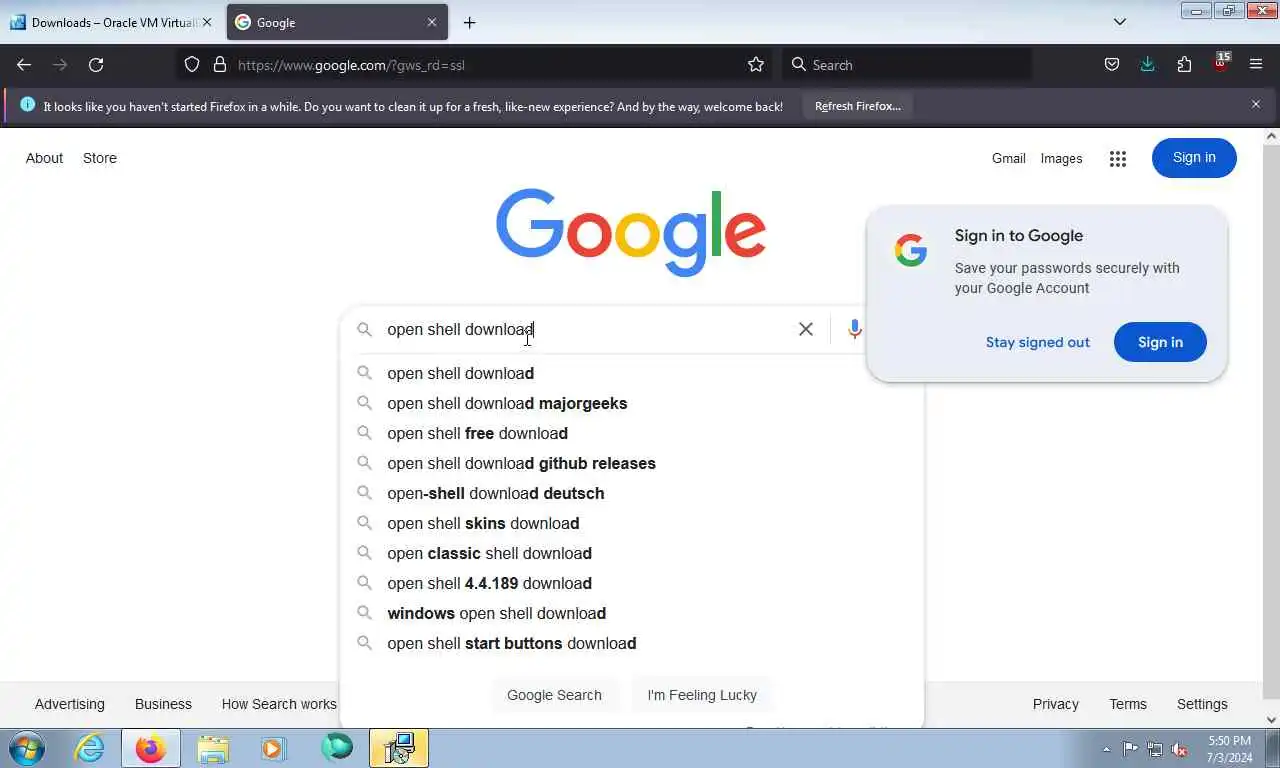Open the Firefox hamburger application menu
The width and height of the screenshot is (1280, 768).
click(x=1256, y=65)
